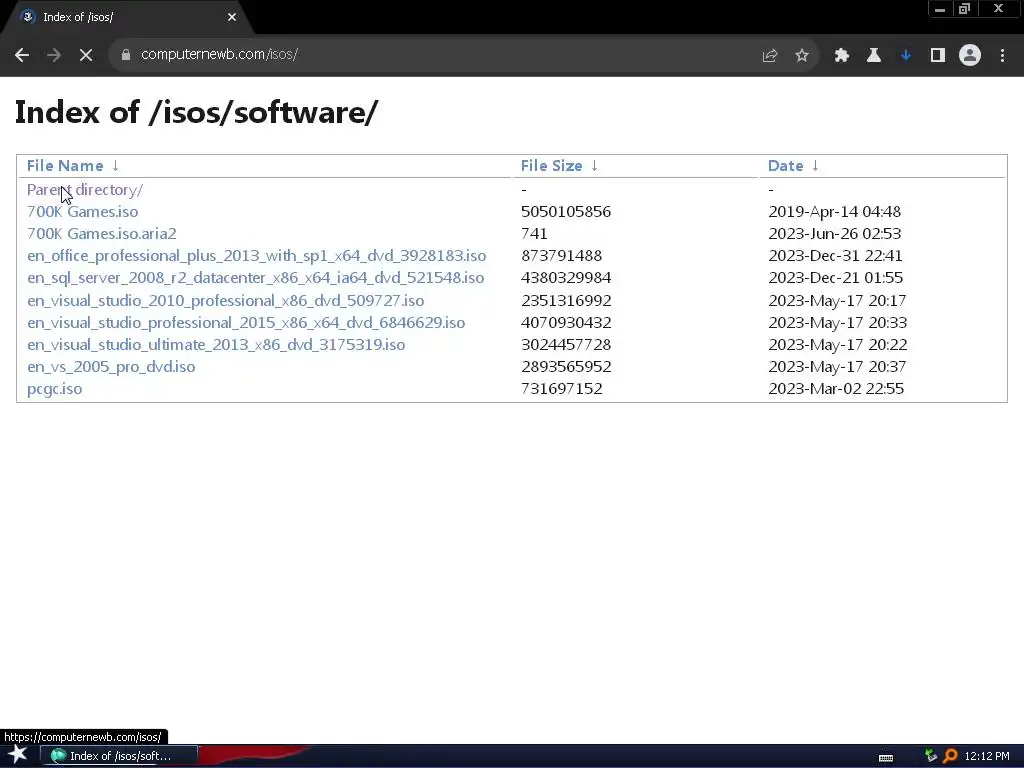1024x768 pixels.
Task: Open 700K Games.iso.aria2 file link
Action: [102, 234]
